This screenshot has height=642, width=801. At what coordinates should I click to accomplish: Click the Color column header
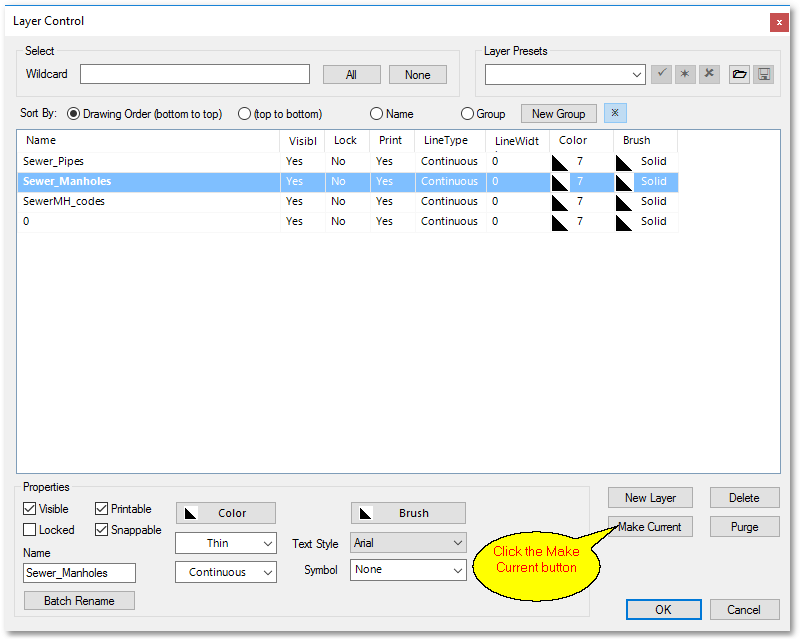[581, 140]
